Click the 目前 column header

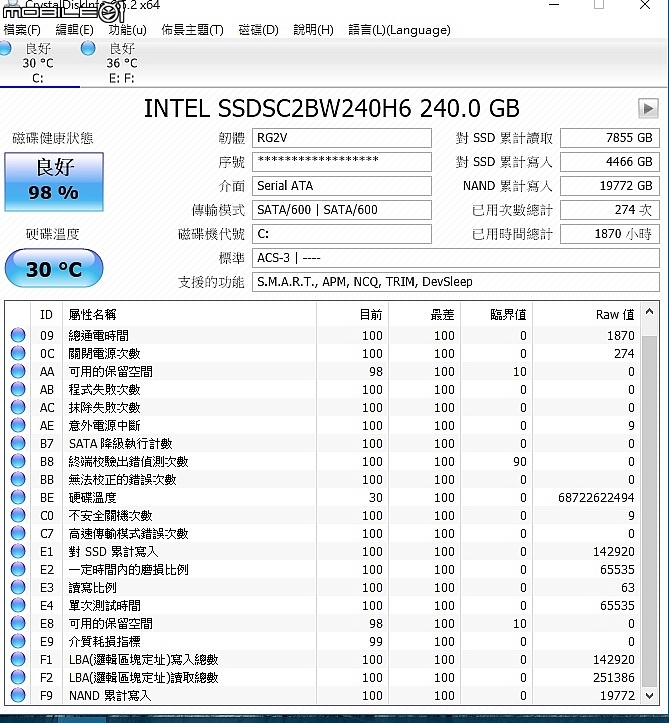(x=353, y=314)
